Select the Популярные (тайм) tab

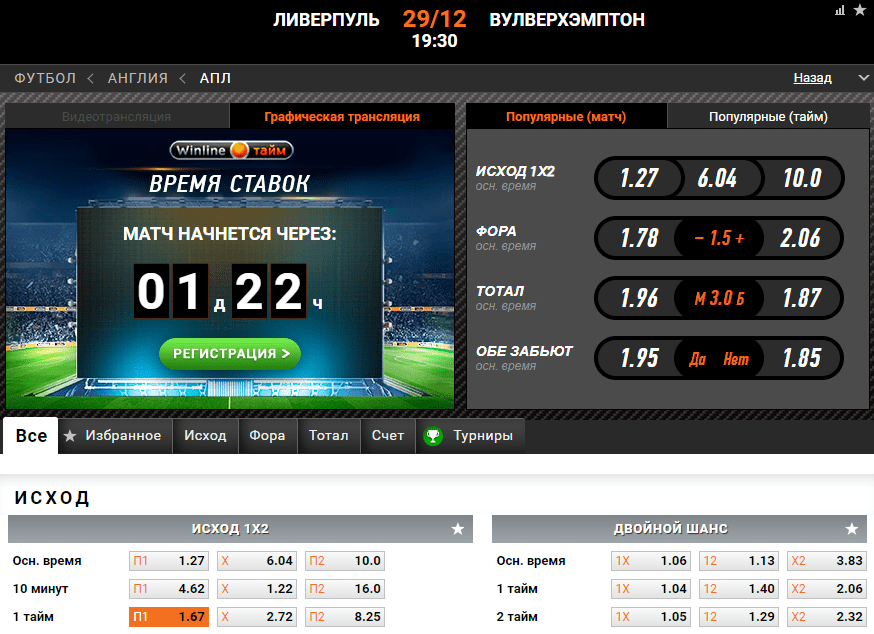click(768, 117)
